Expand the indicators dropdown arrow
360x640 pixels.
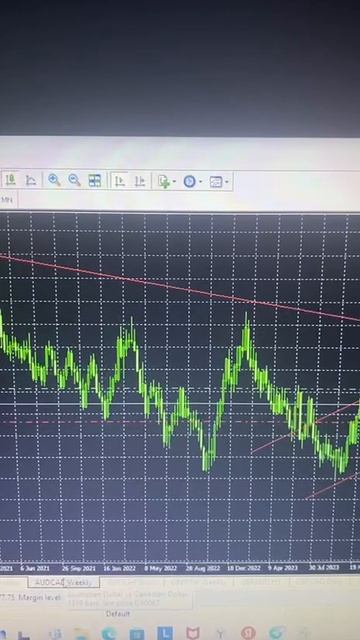tap(174, 182)
